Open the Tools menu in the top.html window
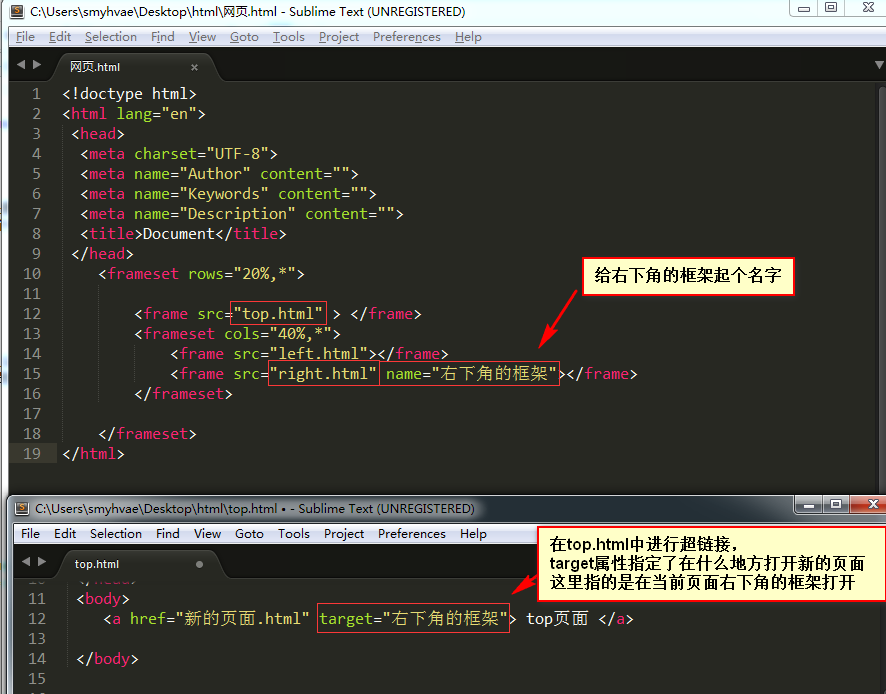Viewport: 886px width, 694px height. point(293,534)
